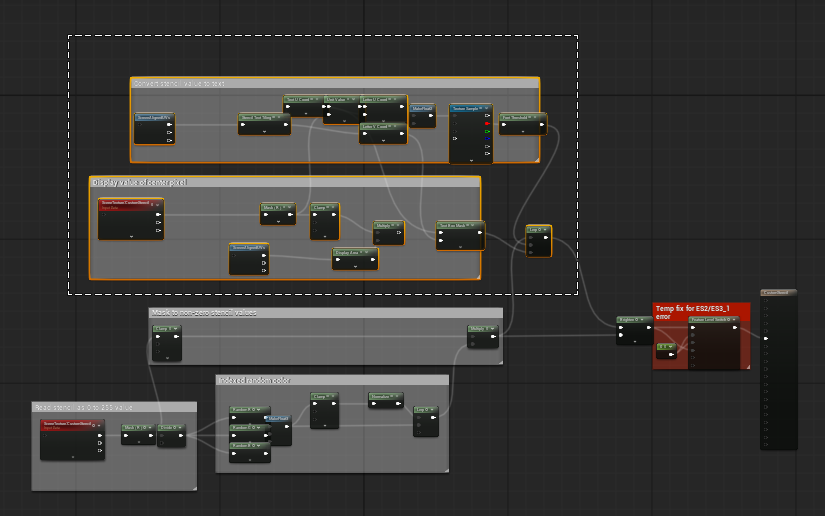Select the Divide node
825x516 pixels.
(x=172, y=436)
